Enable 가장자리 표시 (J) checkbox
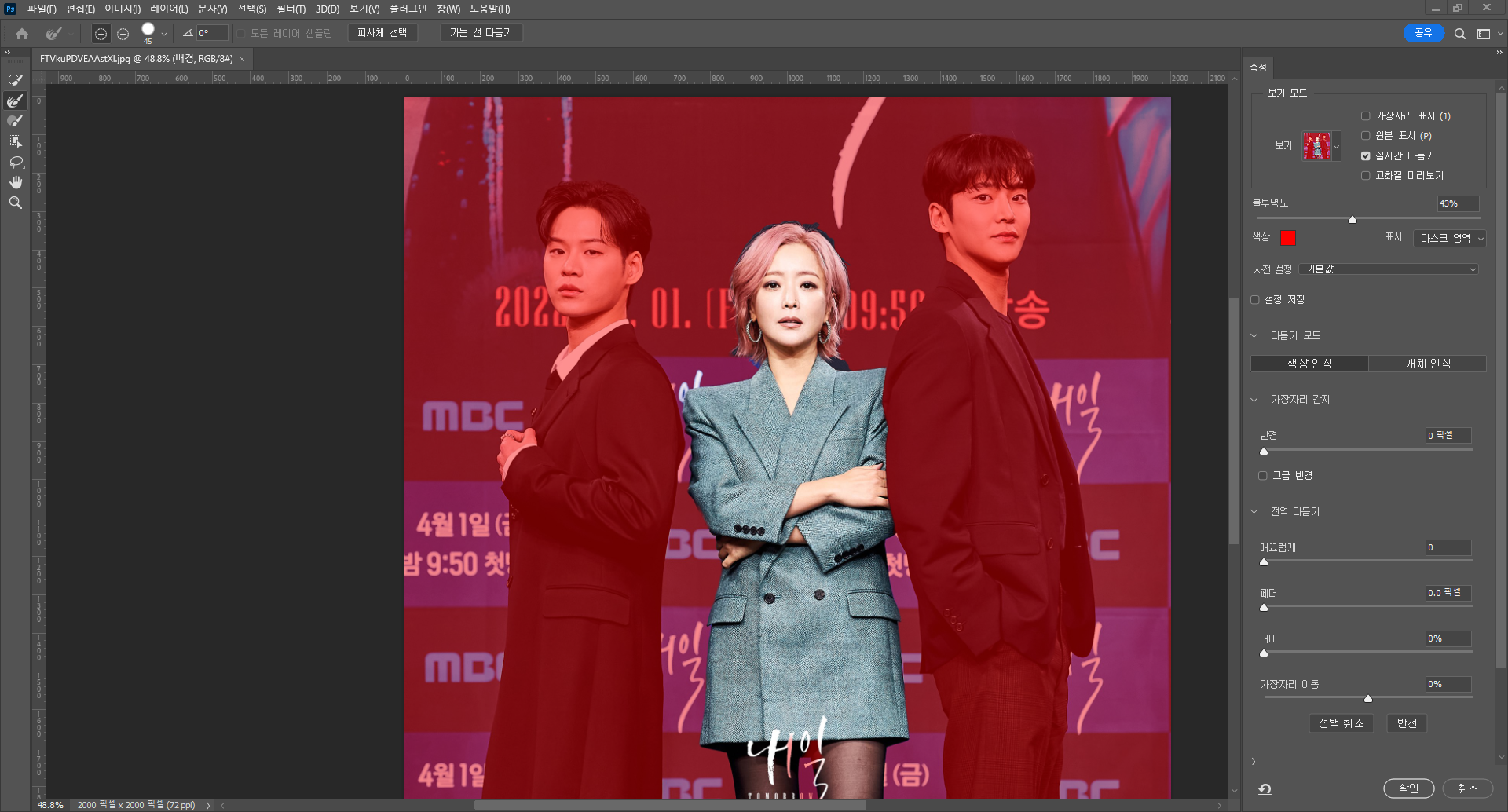 [x=1365, y=116]
